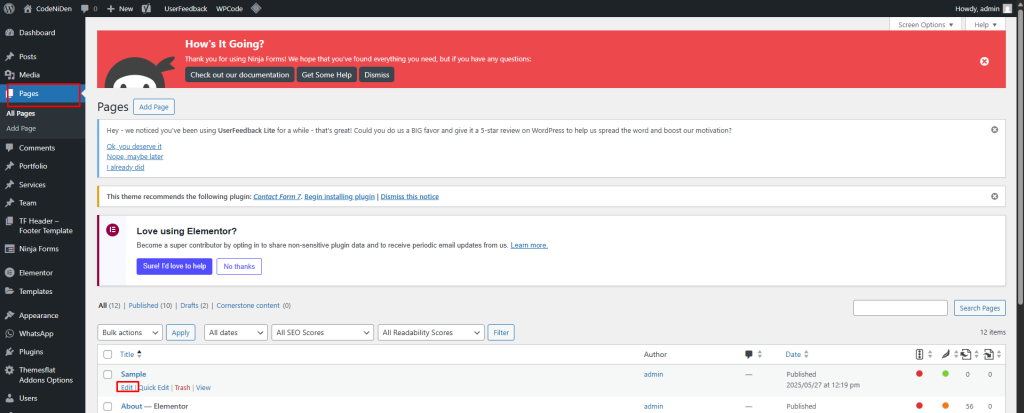1024x413 pixels.
Task: Toggle sort arrows beside Title column
Action: tap(139, 354)
